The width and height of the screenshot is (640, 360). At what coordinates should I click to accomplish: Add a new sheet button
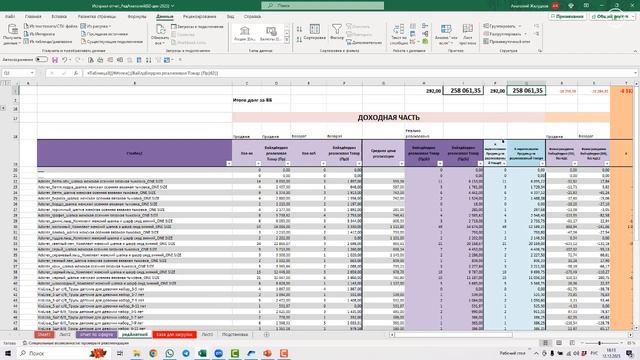[x=267, y=334]
